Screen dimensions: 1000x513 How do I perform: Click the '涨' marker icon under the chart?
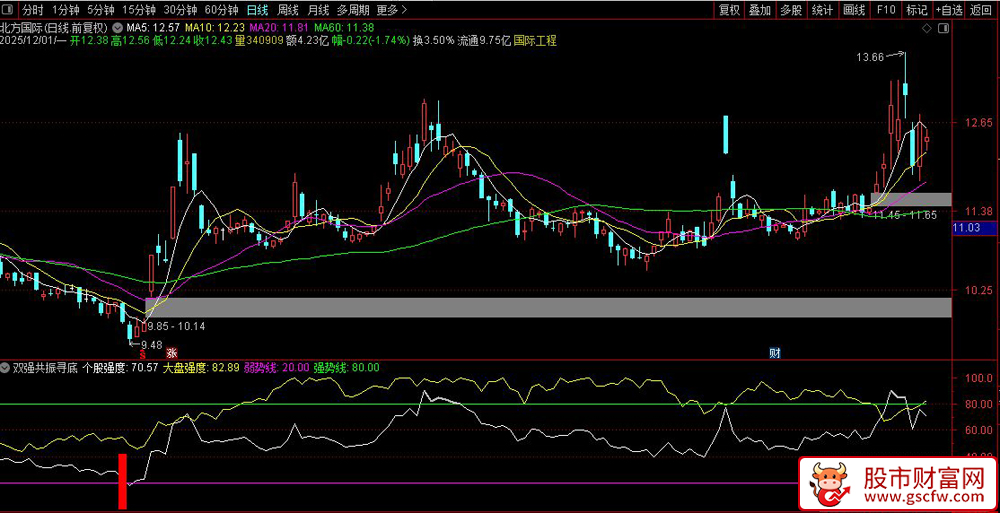172,353
